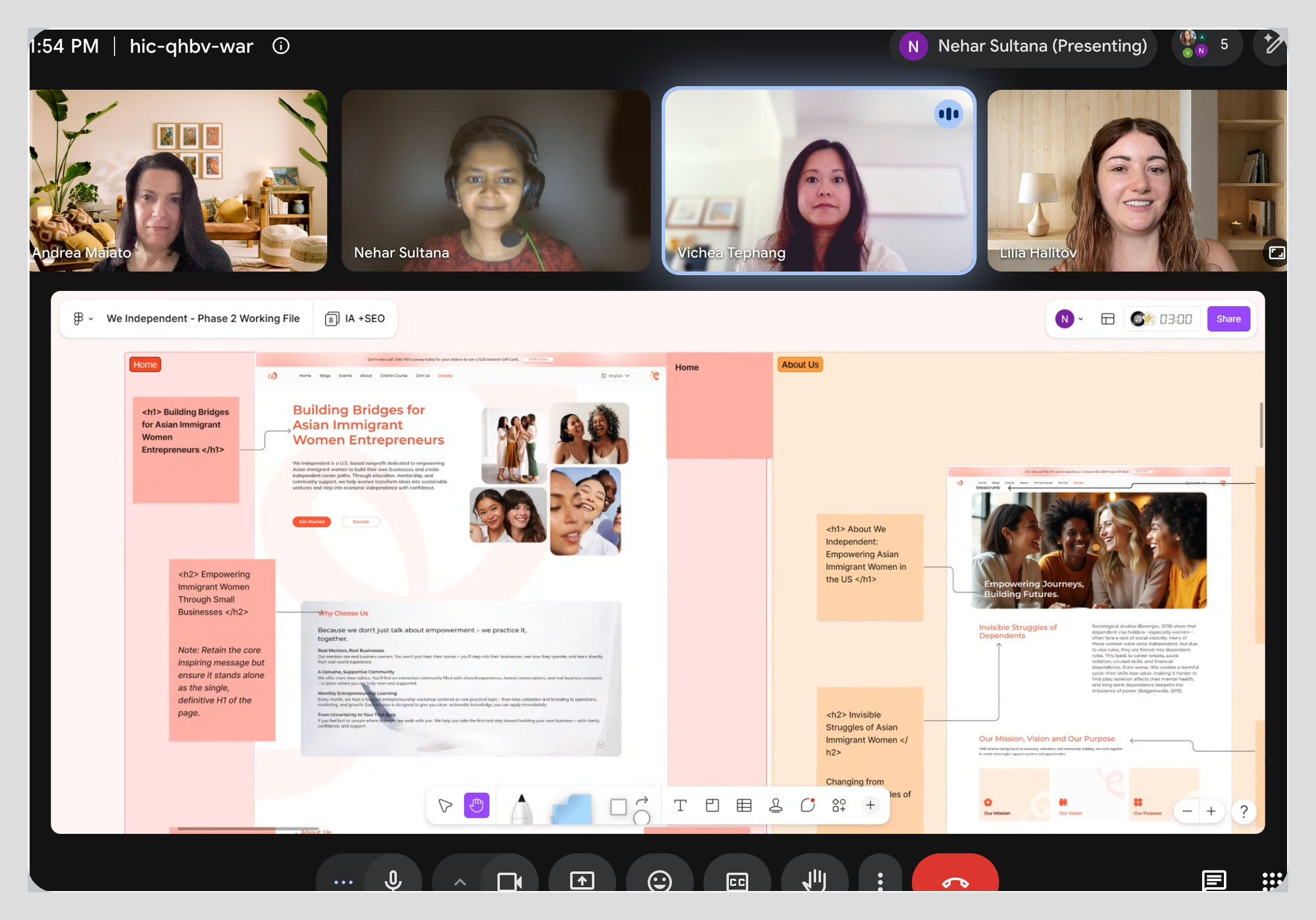Screen dimensions: 1316x920
Task: Click the About Us section label
Action: (x=800, y=365)
